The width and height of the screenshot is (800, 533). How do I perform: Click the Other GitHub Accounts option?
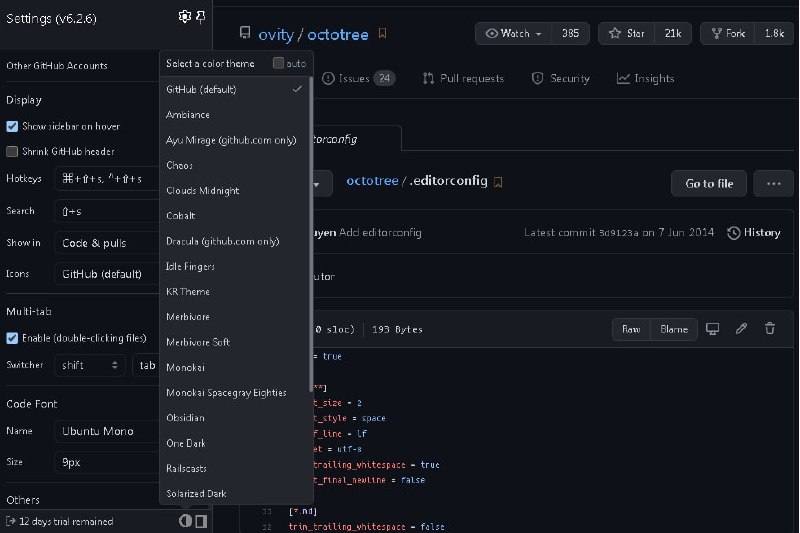click(57, 65)
